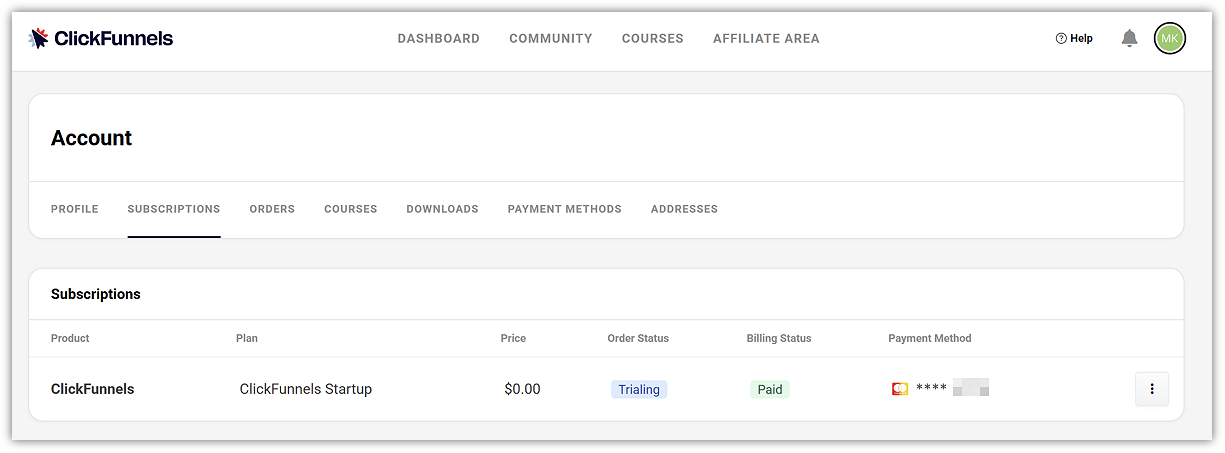Open Affiliate Area in top navigation
This screenshot has width=1225, height=453.
766,38
